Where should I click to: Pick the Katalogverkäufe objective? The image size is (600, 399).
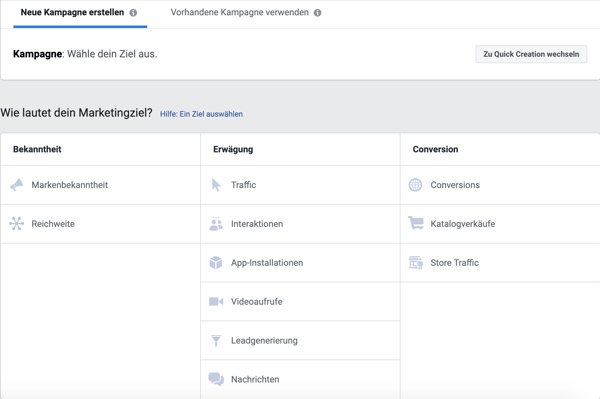(x=500, y=224)
